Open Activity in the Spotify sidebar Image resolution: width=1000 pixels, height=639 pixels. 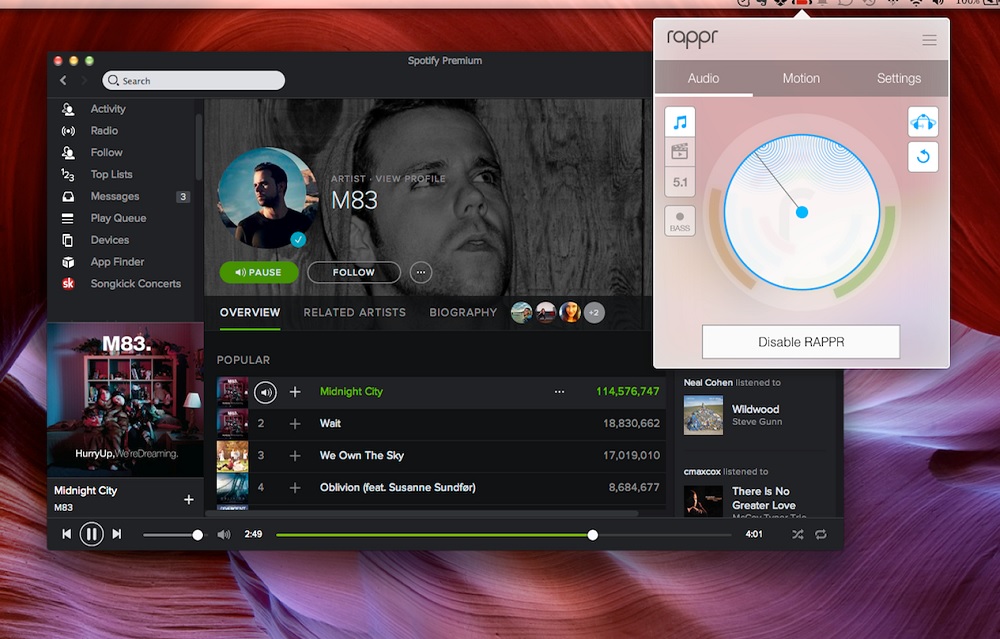108,108
